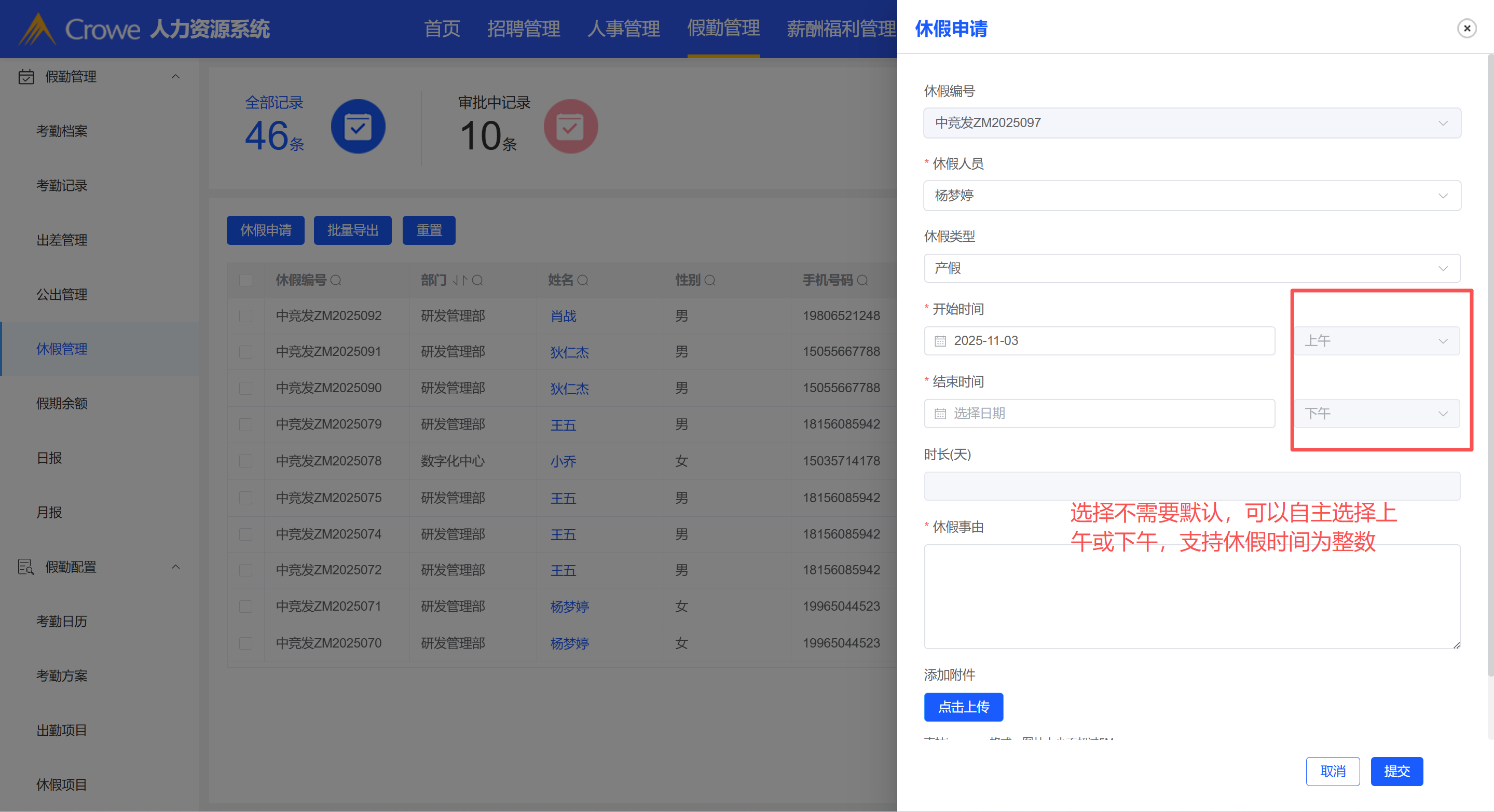This screenshot has width=1494, height=812.
Task: Click red calendar icon for 审批中记录
Action: coord(570,127)
